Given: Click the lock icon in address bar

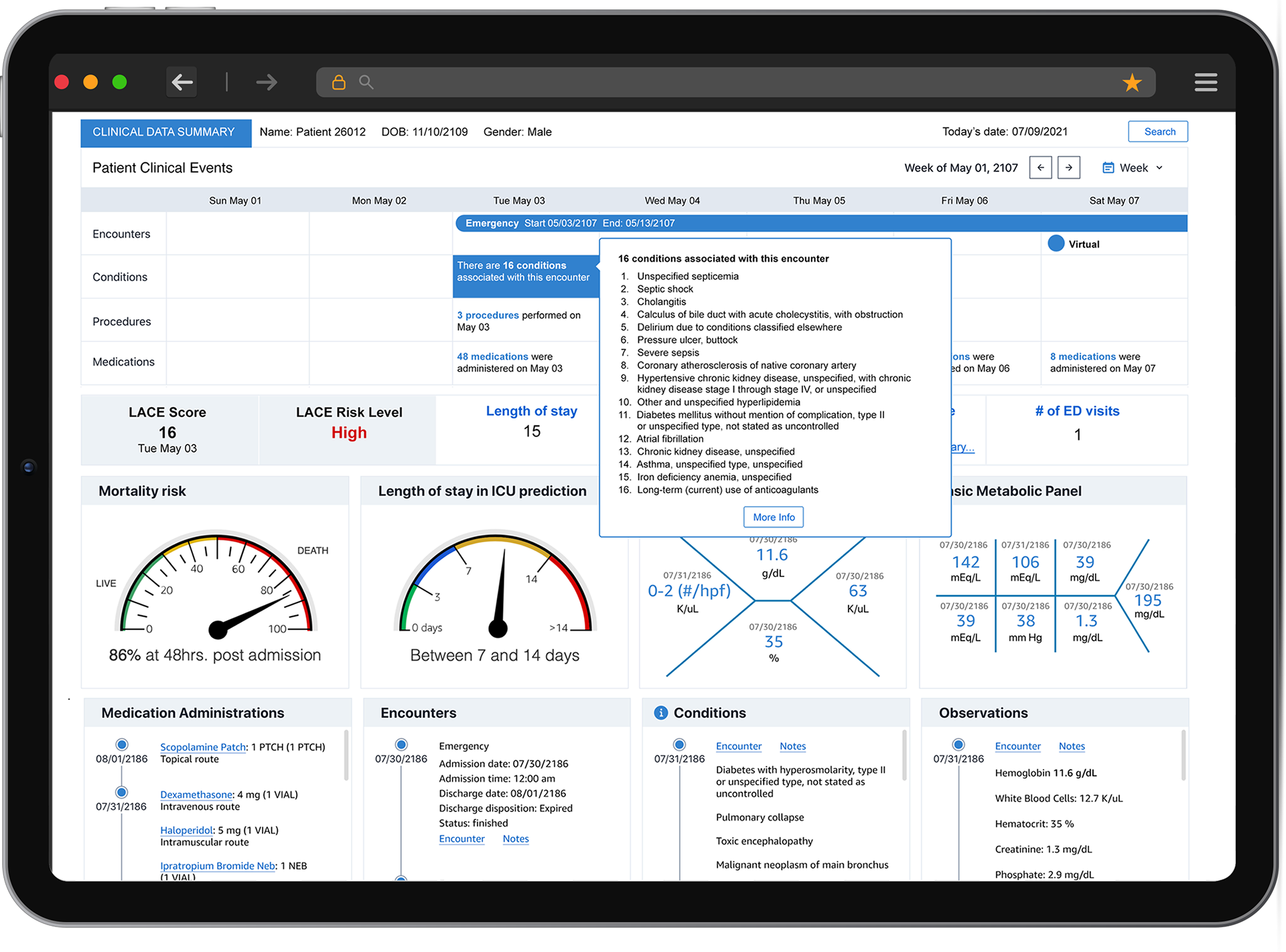Looking at the screenshot, I should [339, 82].
